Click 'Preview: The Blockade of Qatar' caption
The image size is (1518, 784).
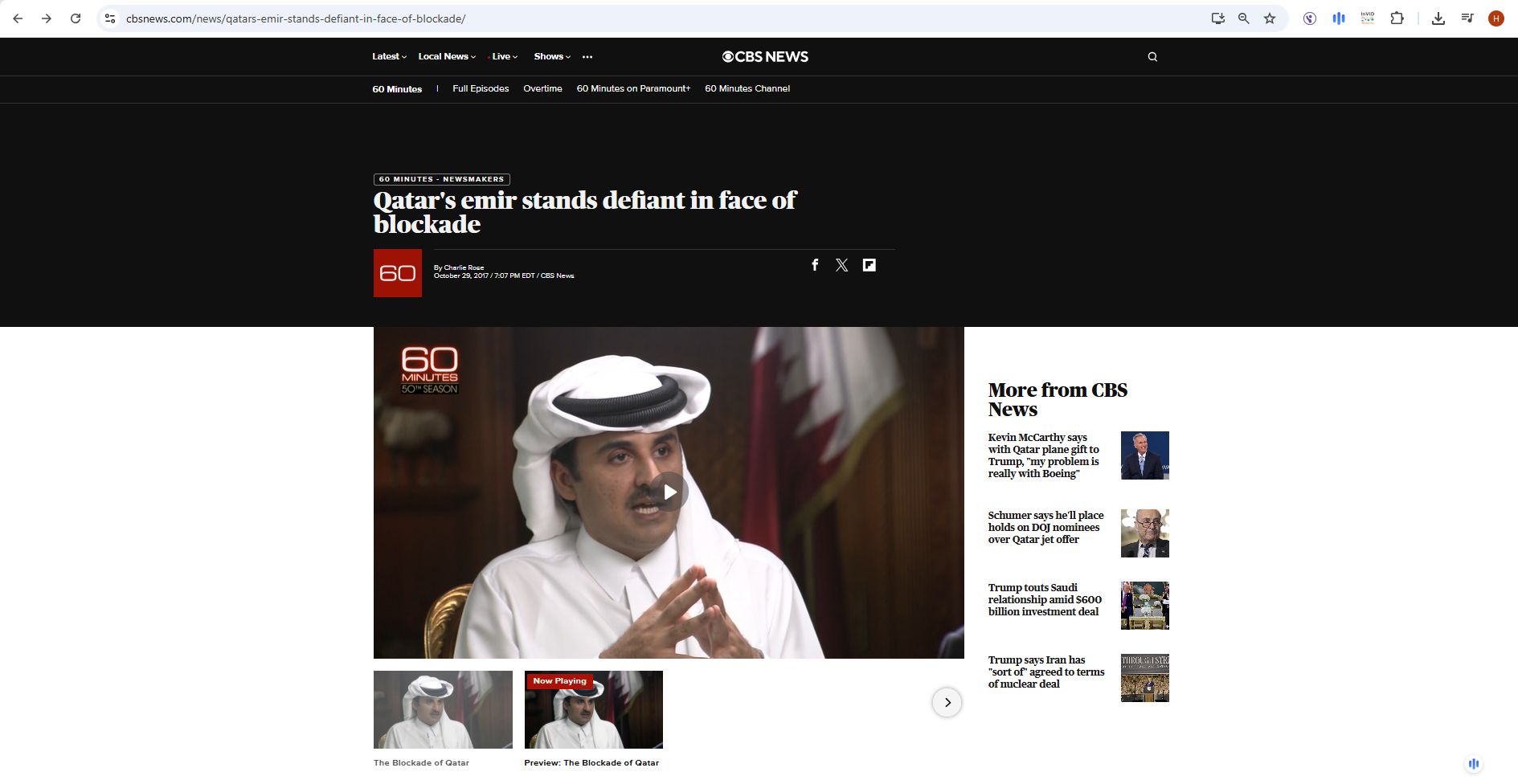pyautogui.click(x=591, y=763)
